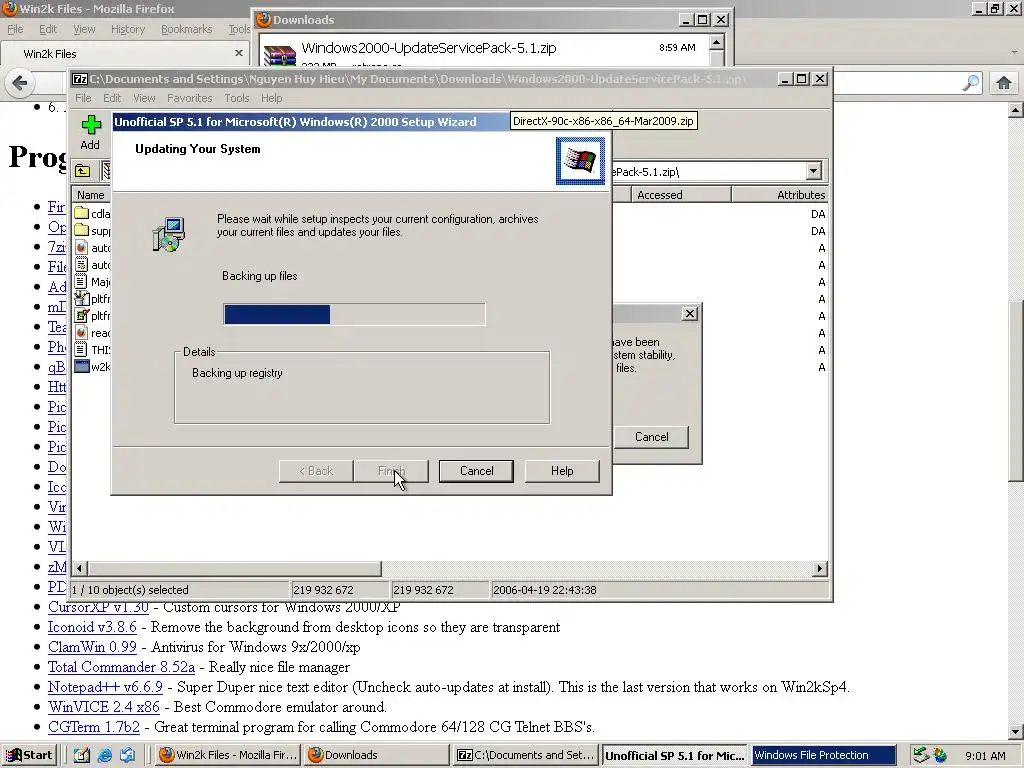
Task: Close the Win2k Files tab
Action: click(239, 53)
